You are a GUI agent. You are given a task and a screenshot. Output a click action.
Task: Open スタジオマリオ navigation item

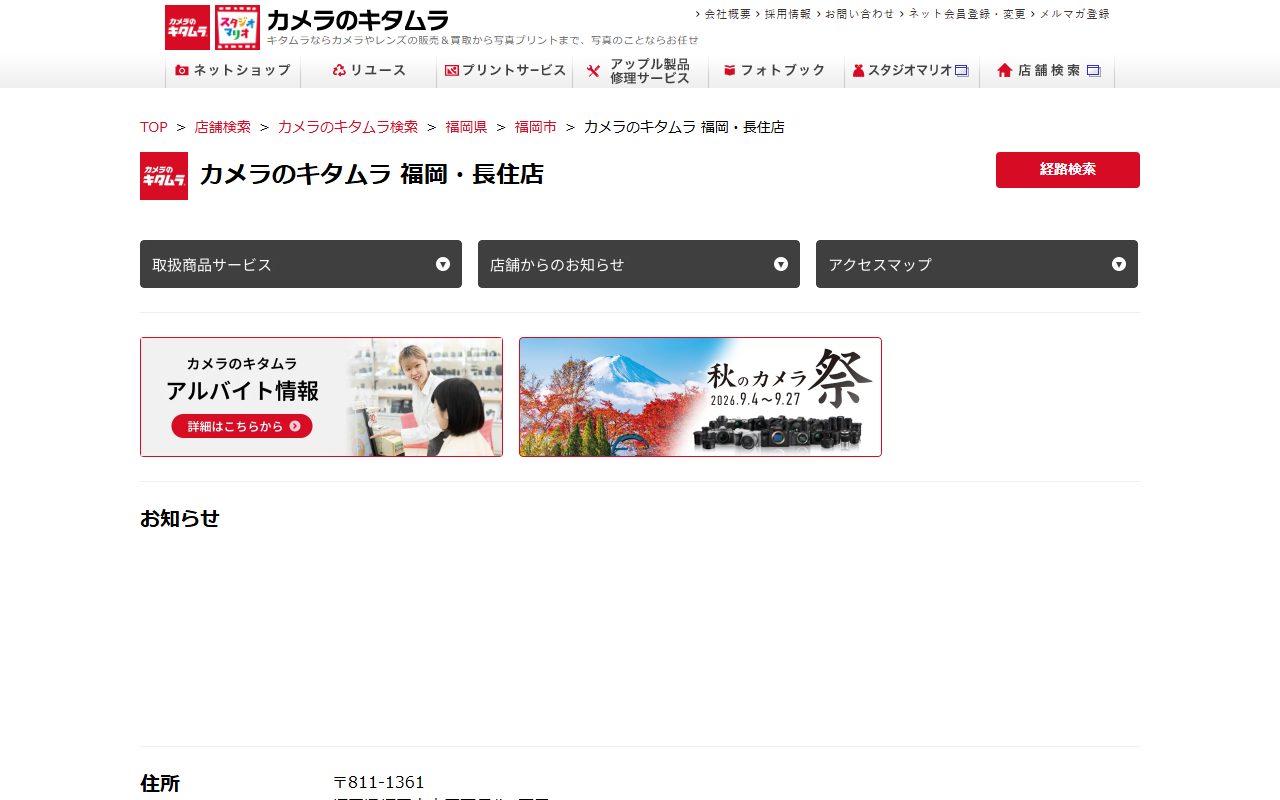pos(911,71)
